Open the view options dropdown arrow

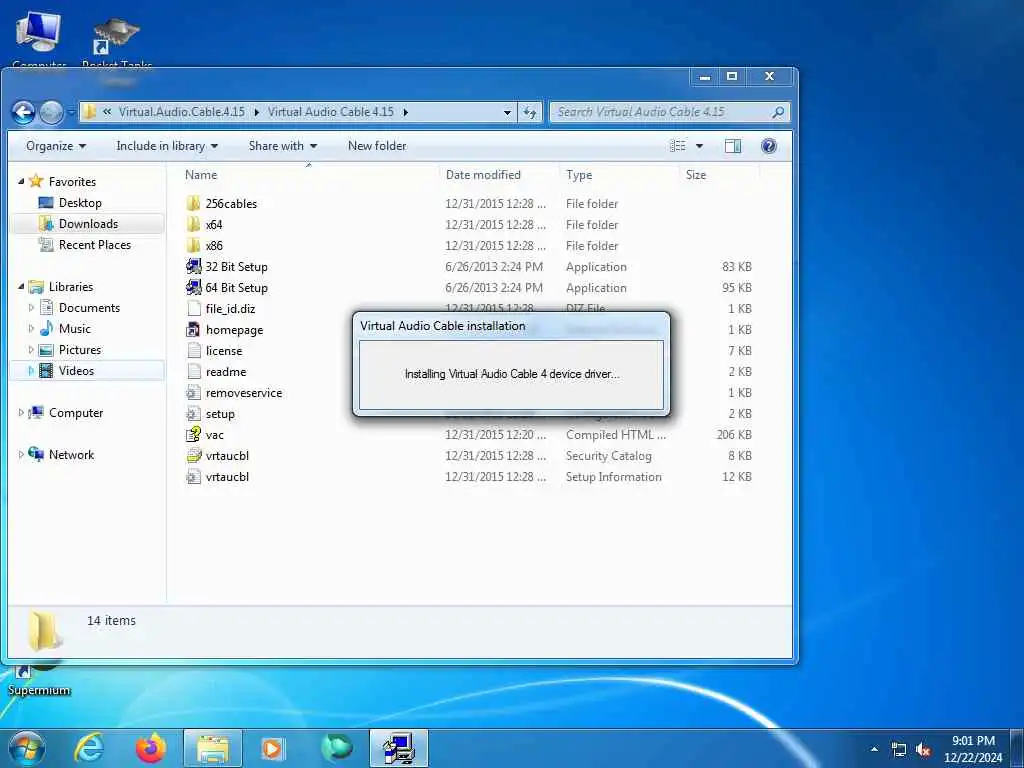click(699, 146)
